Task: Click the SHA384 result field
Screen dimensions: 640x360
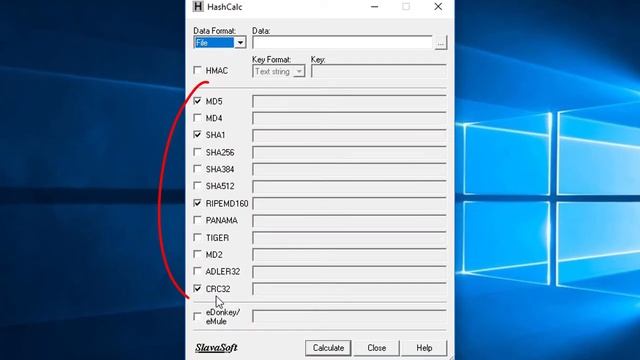Action: [x=349, y=169]
